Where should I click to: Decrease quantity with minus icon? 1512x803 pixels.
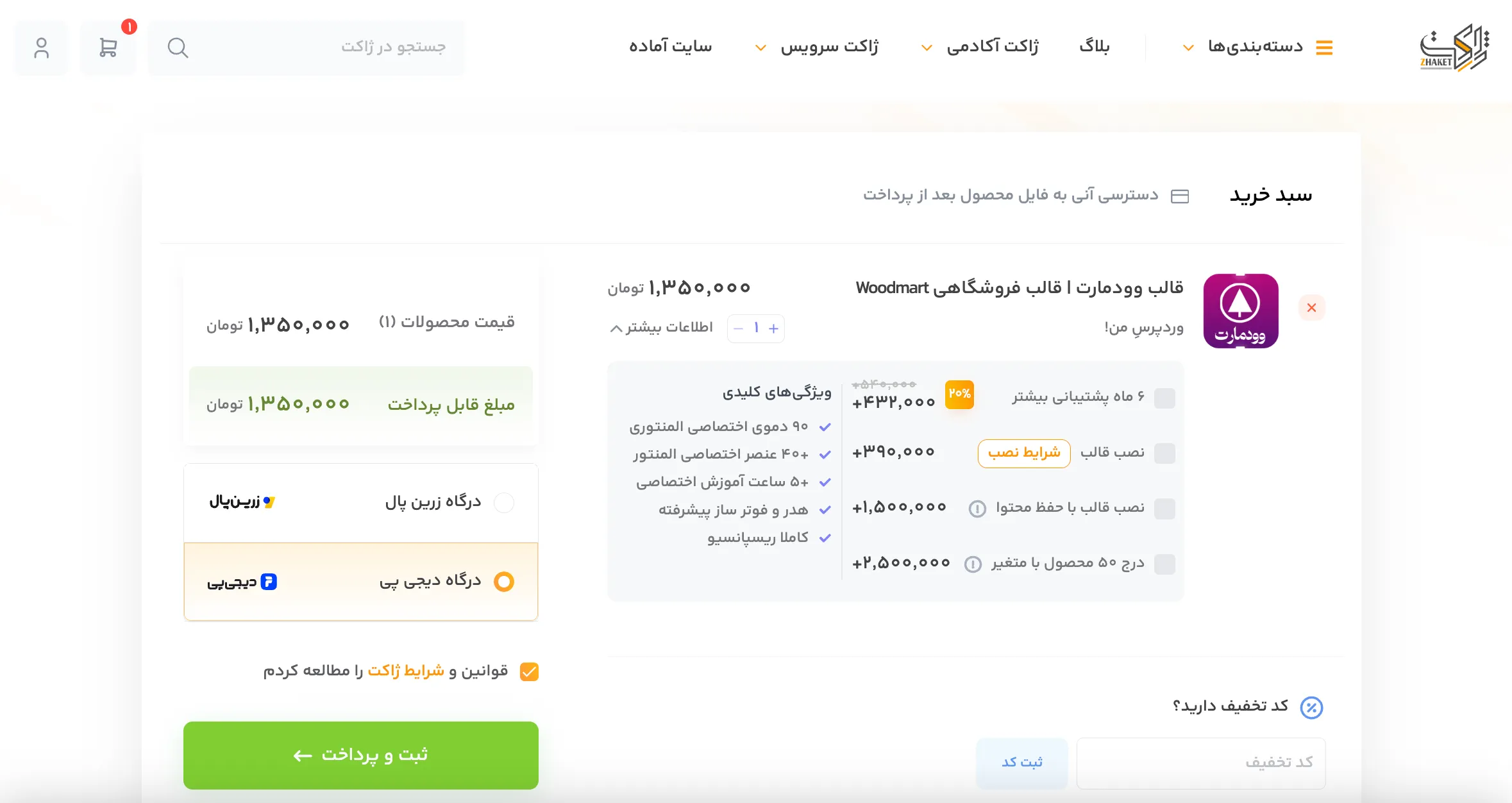[738, 328]
